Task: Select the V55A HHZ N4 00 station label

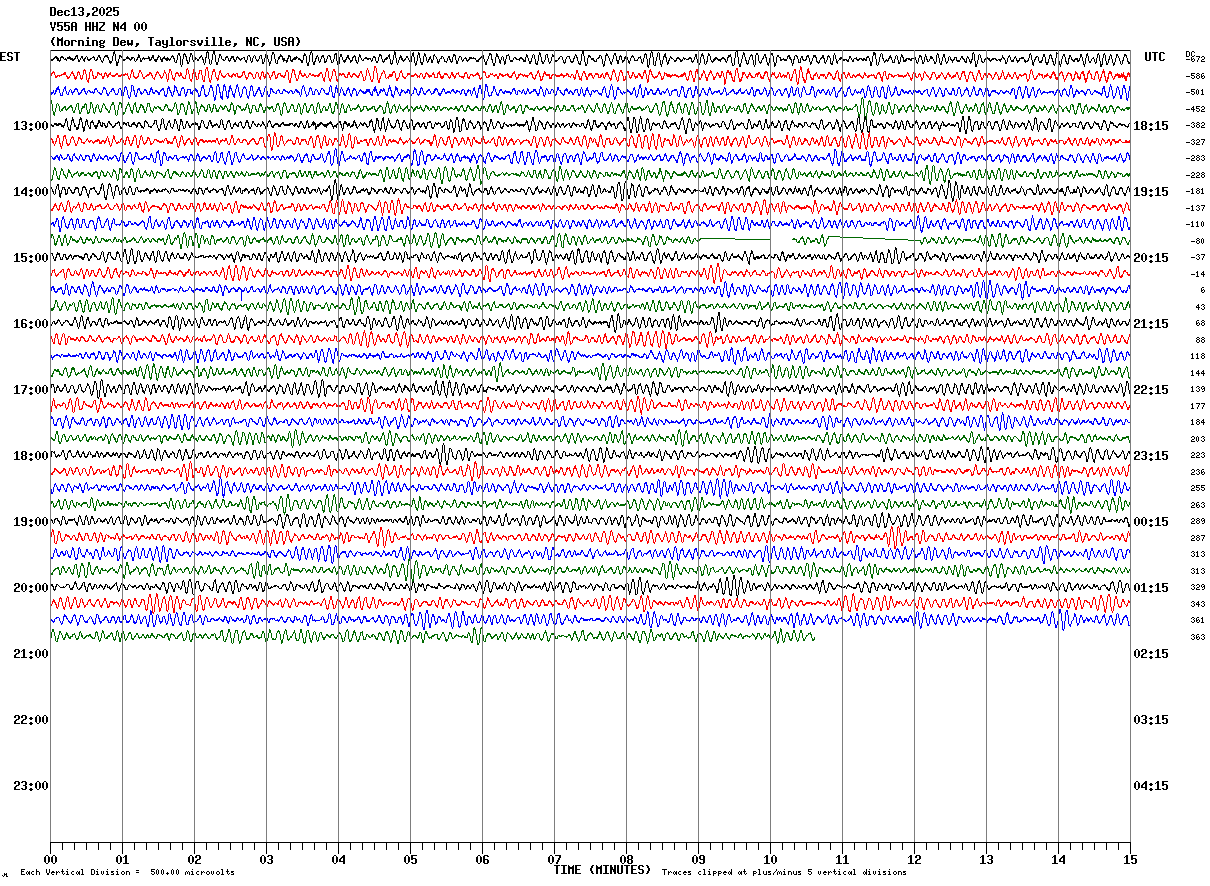Action: pyautogui.click(x=99, y=27)
